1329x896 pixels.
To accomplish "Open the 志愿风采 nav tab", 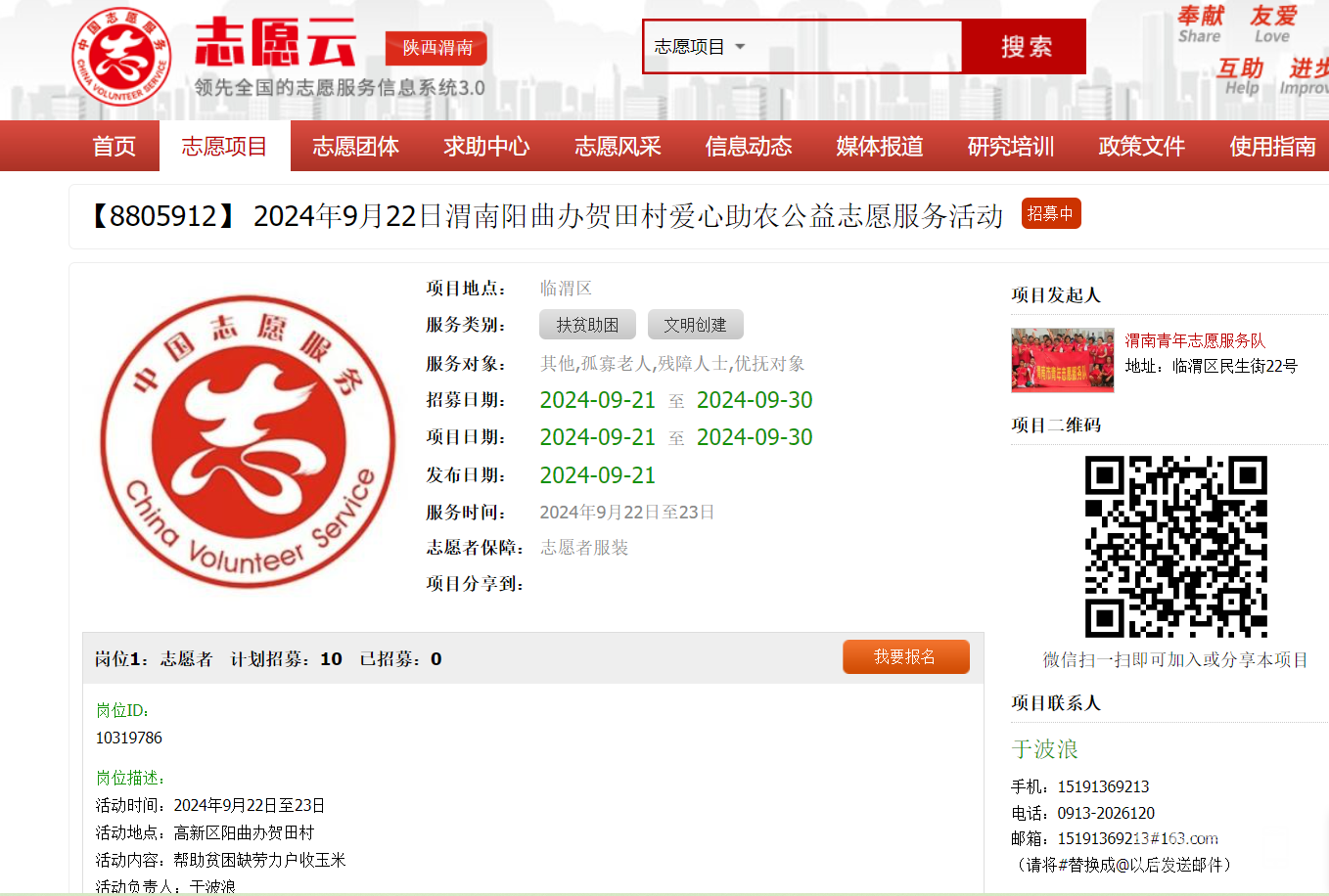I will (618, 147).
